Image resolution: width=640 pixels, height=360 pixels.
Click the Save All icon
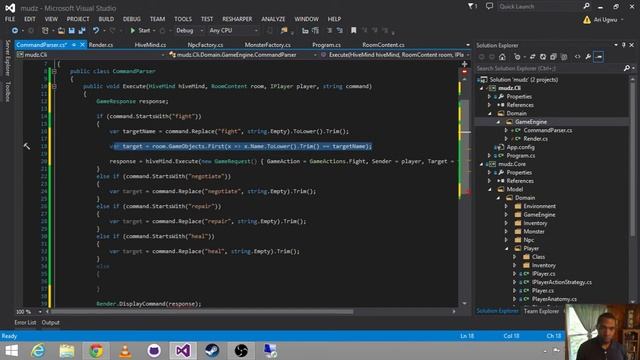[82, 31]
